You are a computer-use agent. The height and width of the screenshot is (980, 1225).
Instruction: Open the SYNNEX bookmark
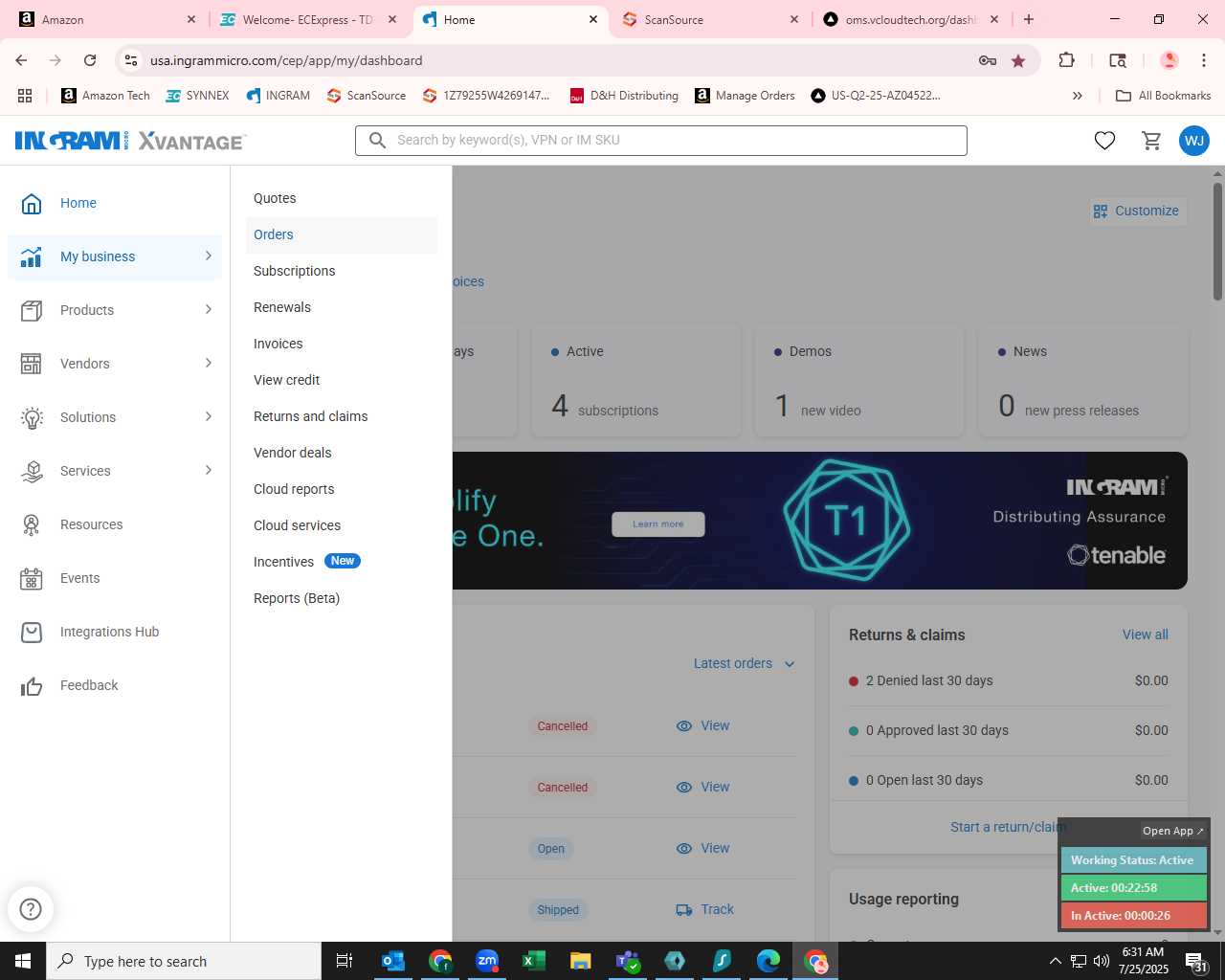click(x=197, y=96)
